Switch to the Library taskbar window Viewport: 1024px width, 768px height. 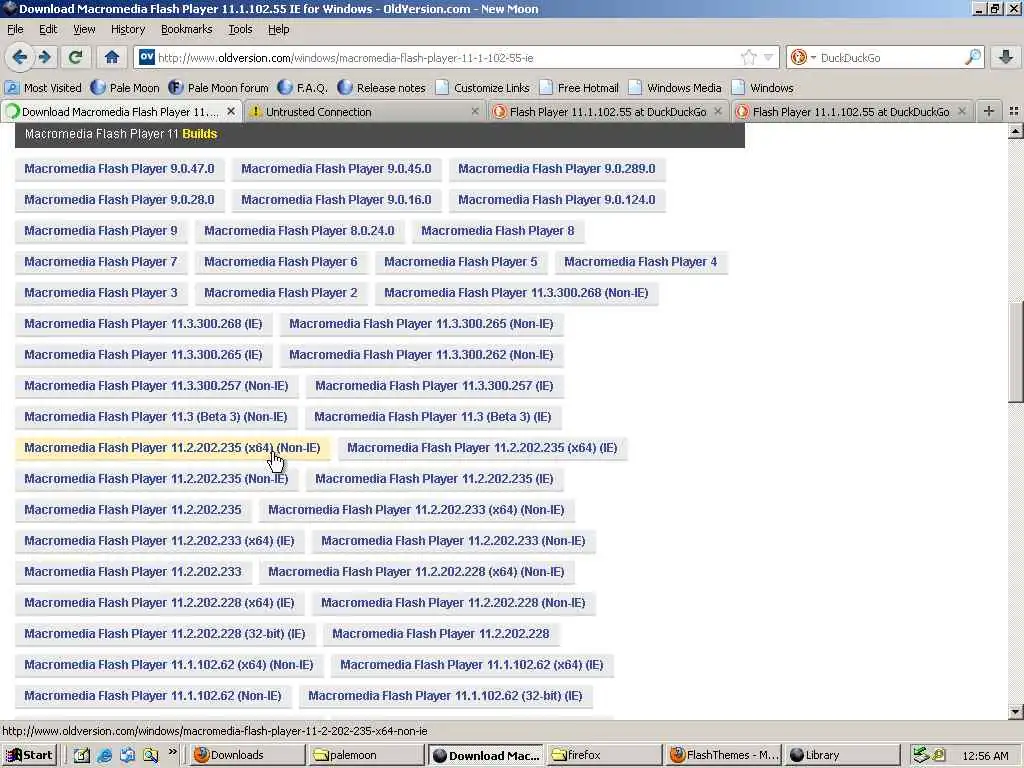(842, 756)
